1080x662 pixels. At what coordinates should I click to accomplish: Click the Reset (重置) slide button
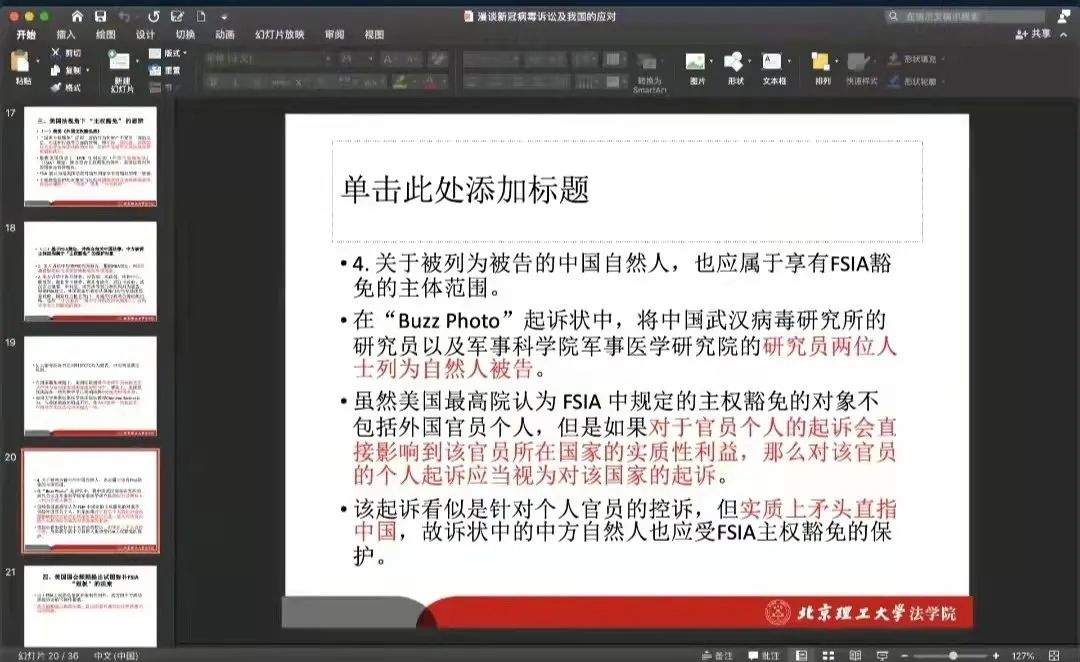click(x=165, y=70)
